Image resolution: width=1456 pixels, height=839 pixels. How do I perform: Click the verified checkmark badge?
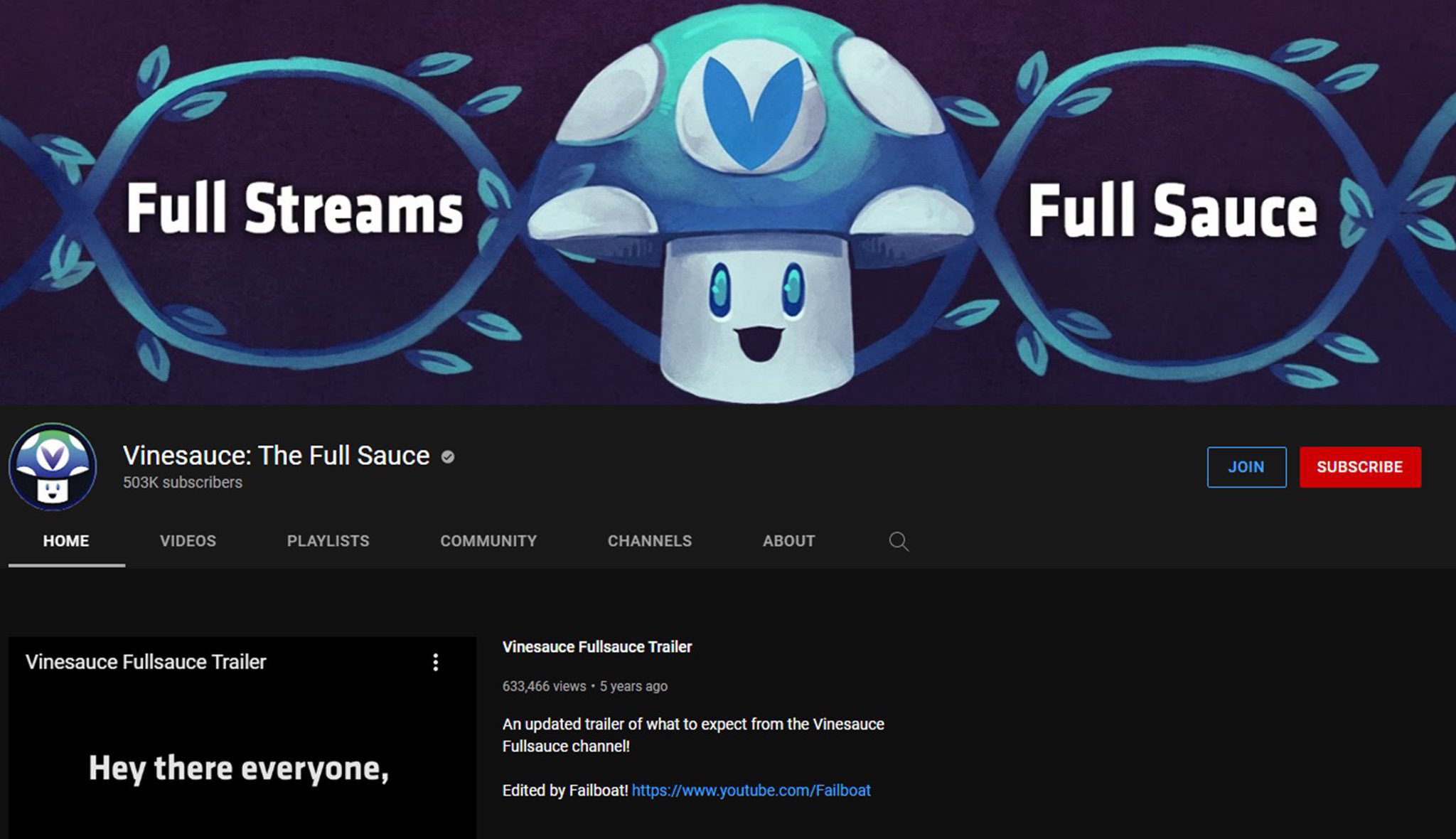448,456
